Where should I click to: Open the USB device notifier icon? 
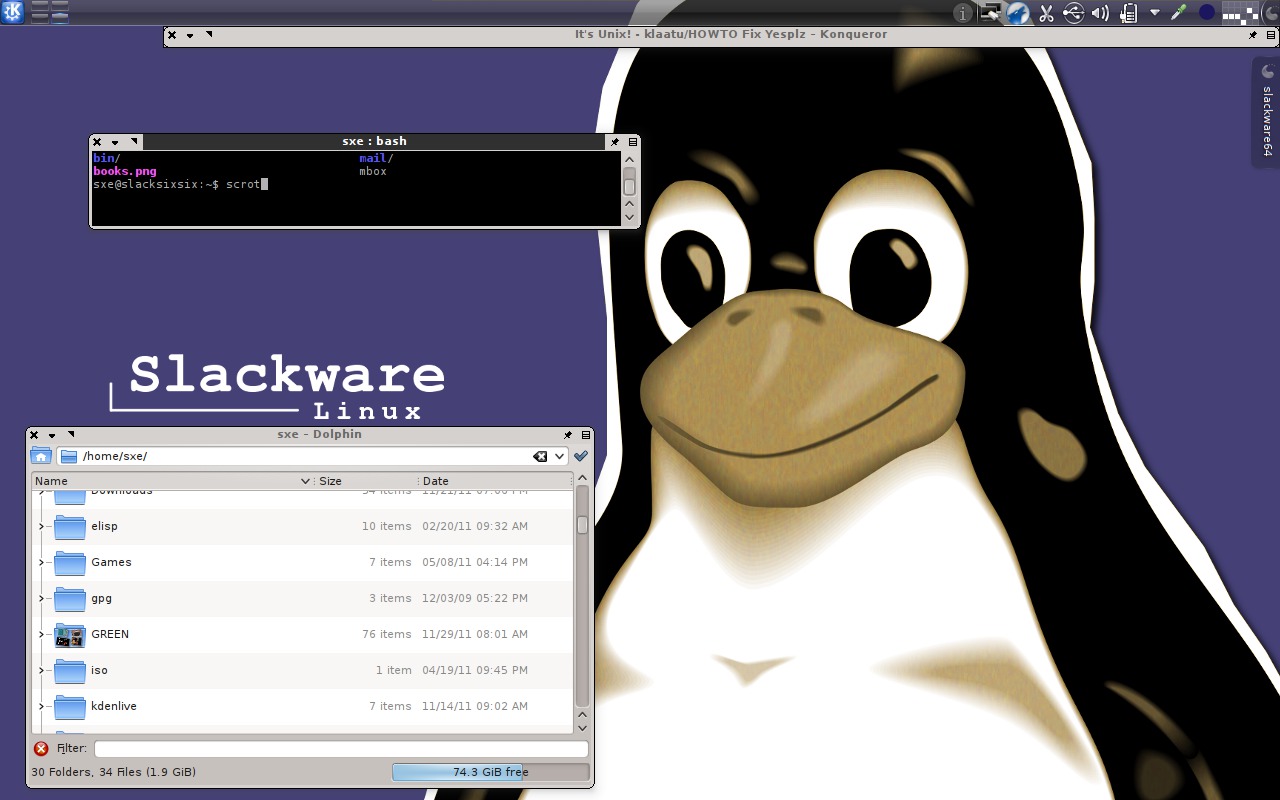(1073, 13)
